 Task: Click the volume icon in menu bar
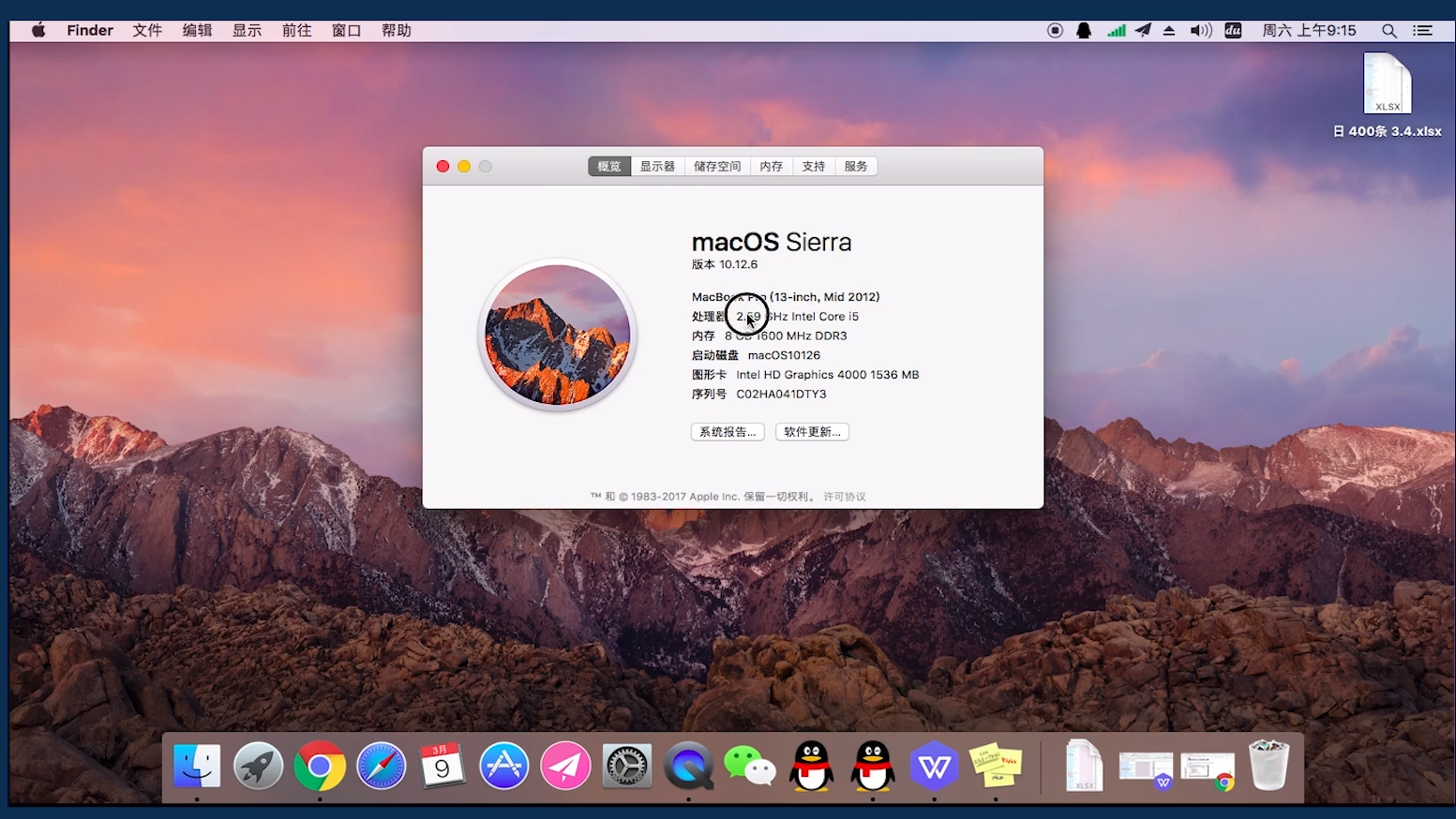[x=1201, y=31]
